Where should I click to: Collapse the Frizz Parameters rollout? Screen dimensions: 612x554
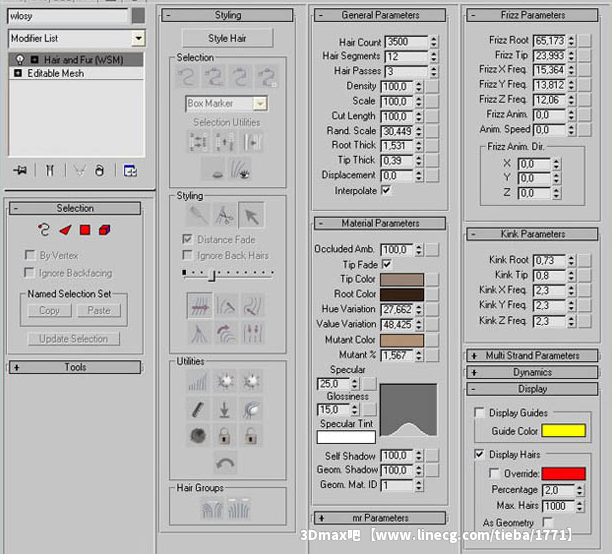coord(532,15)
